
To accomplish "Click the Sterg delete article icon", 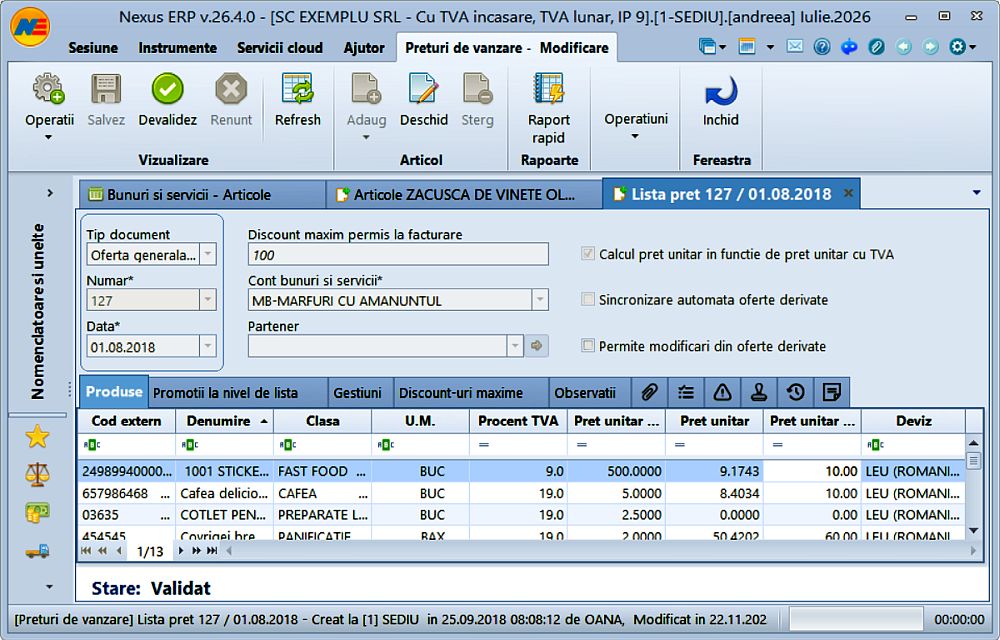I will (477, 89).
